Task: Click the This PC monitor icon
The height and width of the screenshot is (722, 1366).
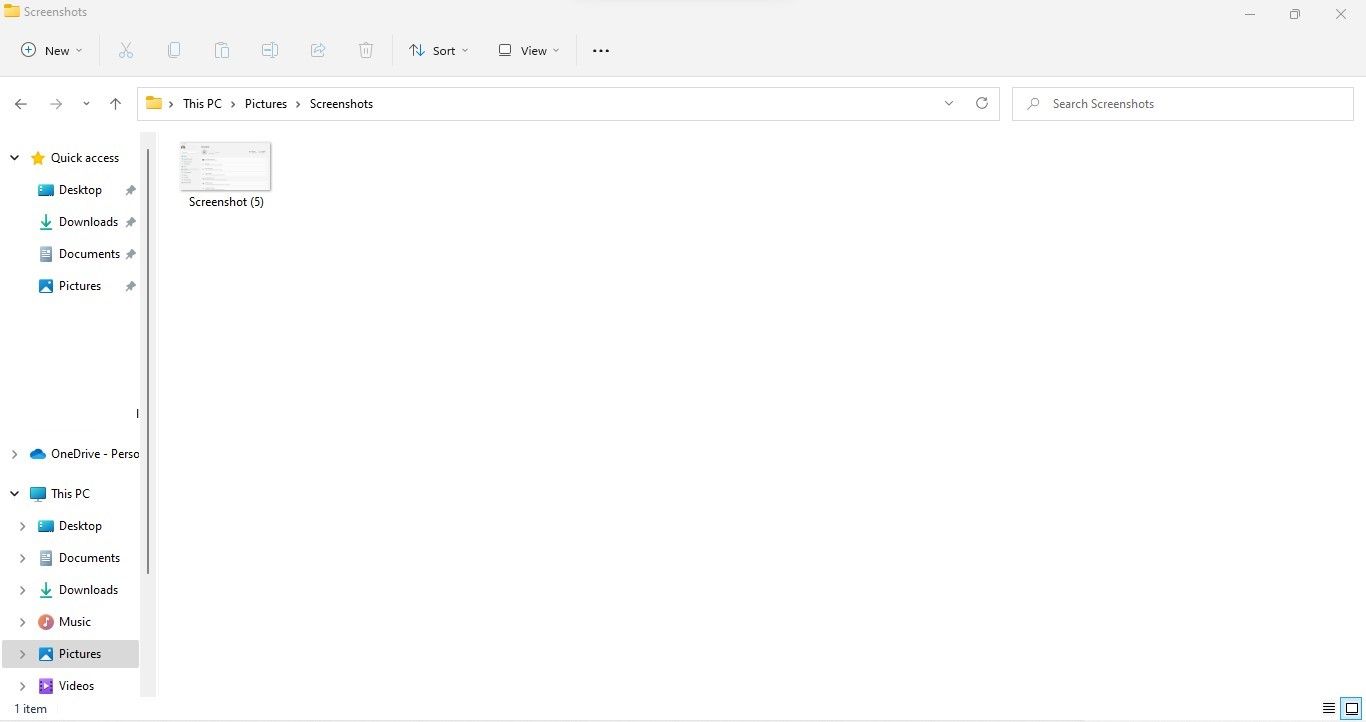Action: (38, 494)
